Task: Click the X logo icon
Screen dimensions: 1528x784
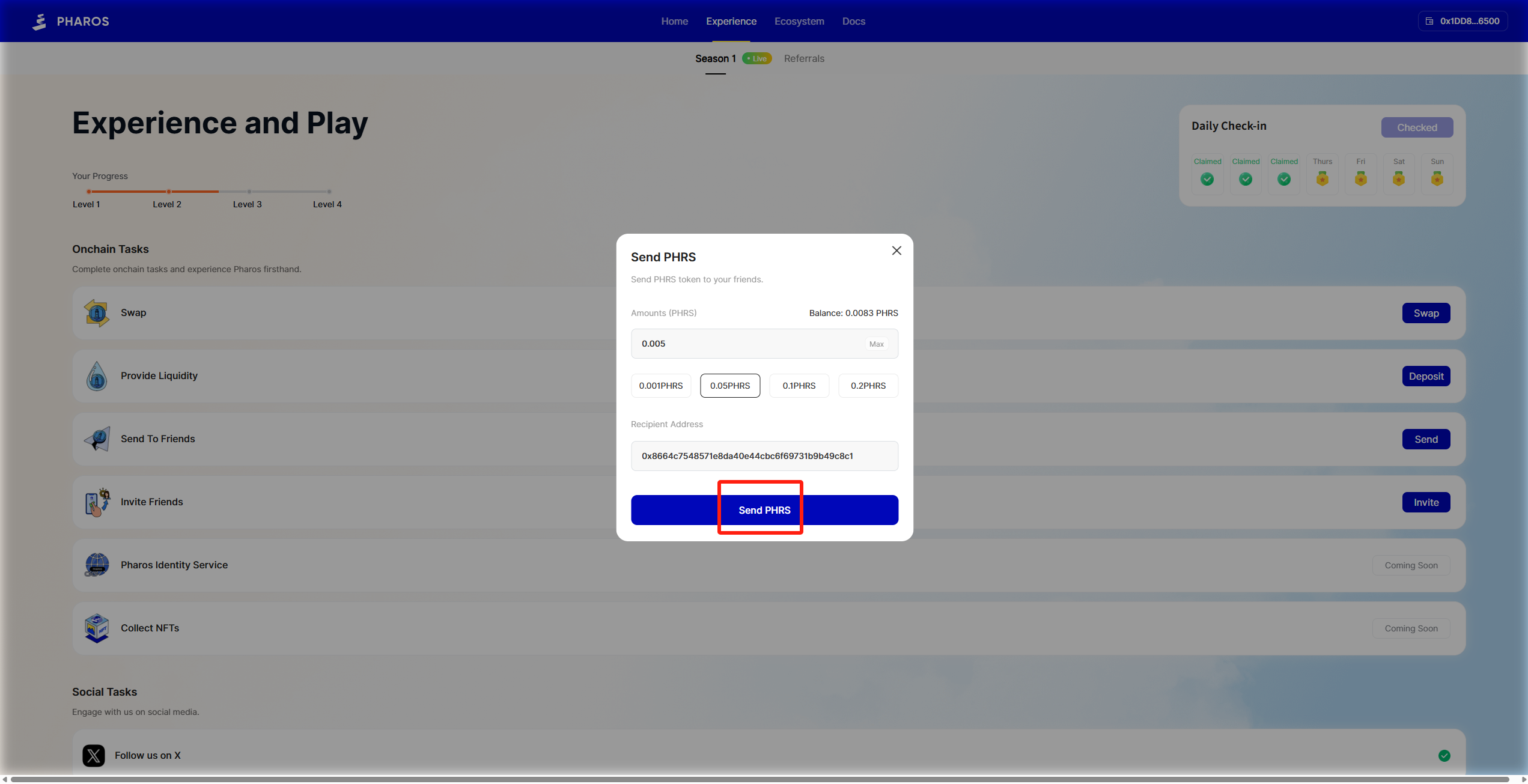Action: click(x=94, y=756)
